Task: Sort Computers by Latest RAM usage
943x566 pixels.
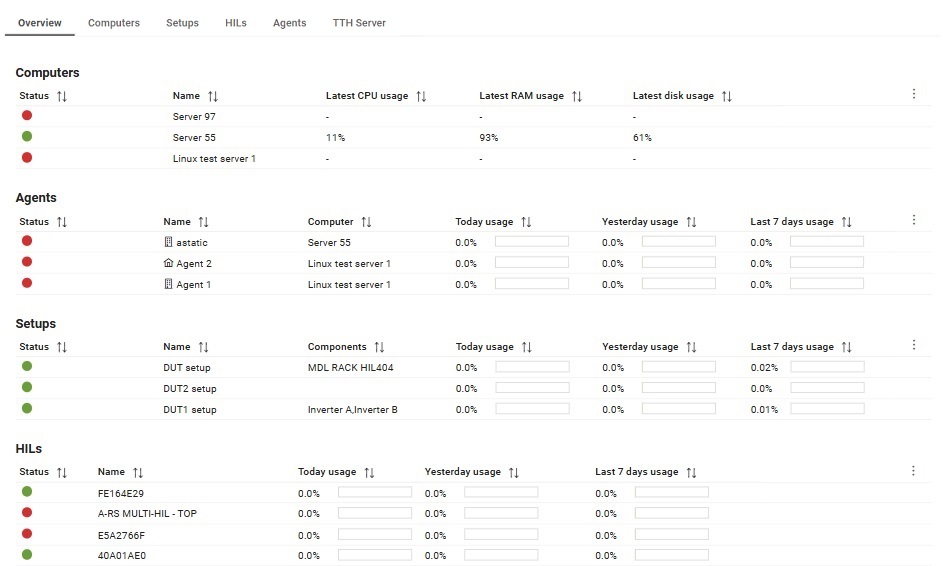Action: pyautogui.click(x=577, y=96)
